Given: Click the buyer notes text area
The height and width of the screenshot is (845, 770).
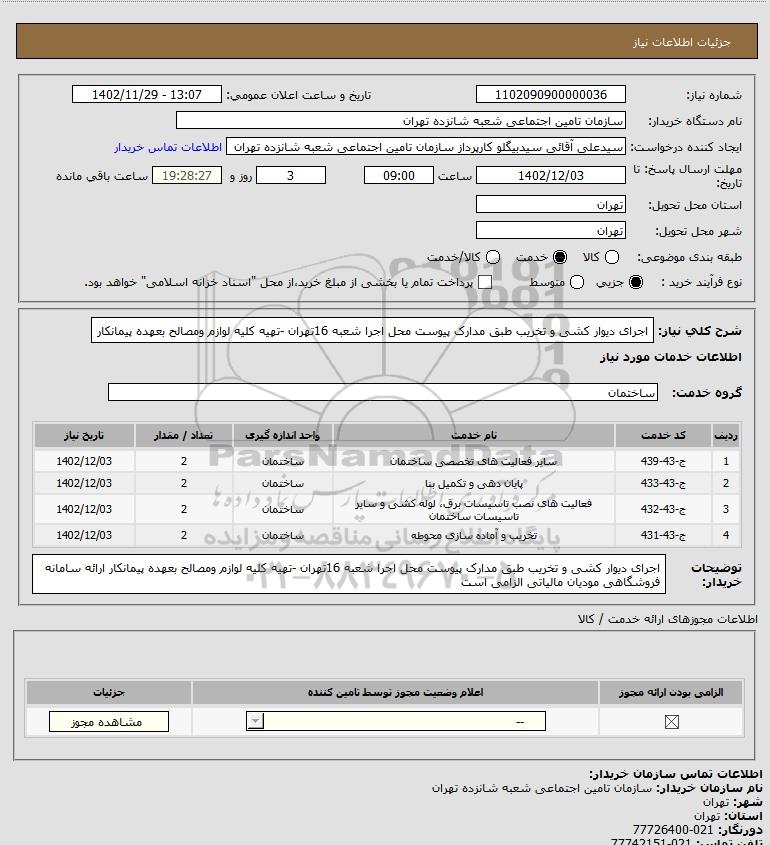Looking at the screenshot, I should click(x=349, y=574).
